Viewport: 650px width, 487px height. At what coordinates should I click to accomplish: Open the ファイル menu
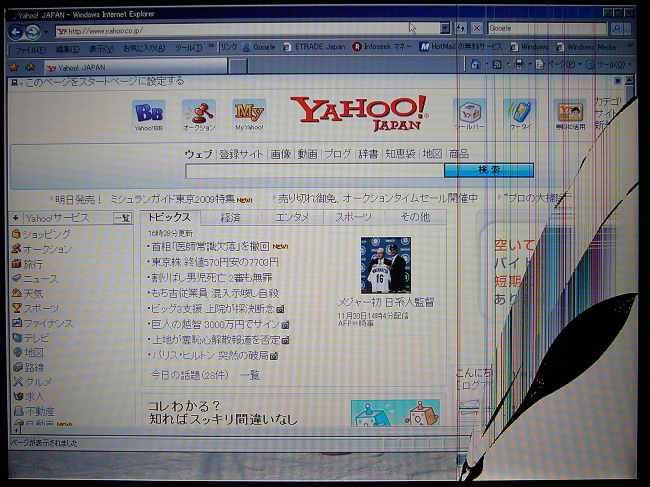click(29, 50)
